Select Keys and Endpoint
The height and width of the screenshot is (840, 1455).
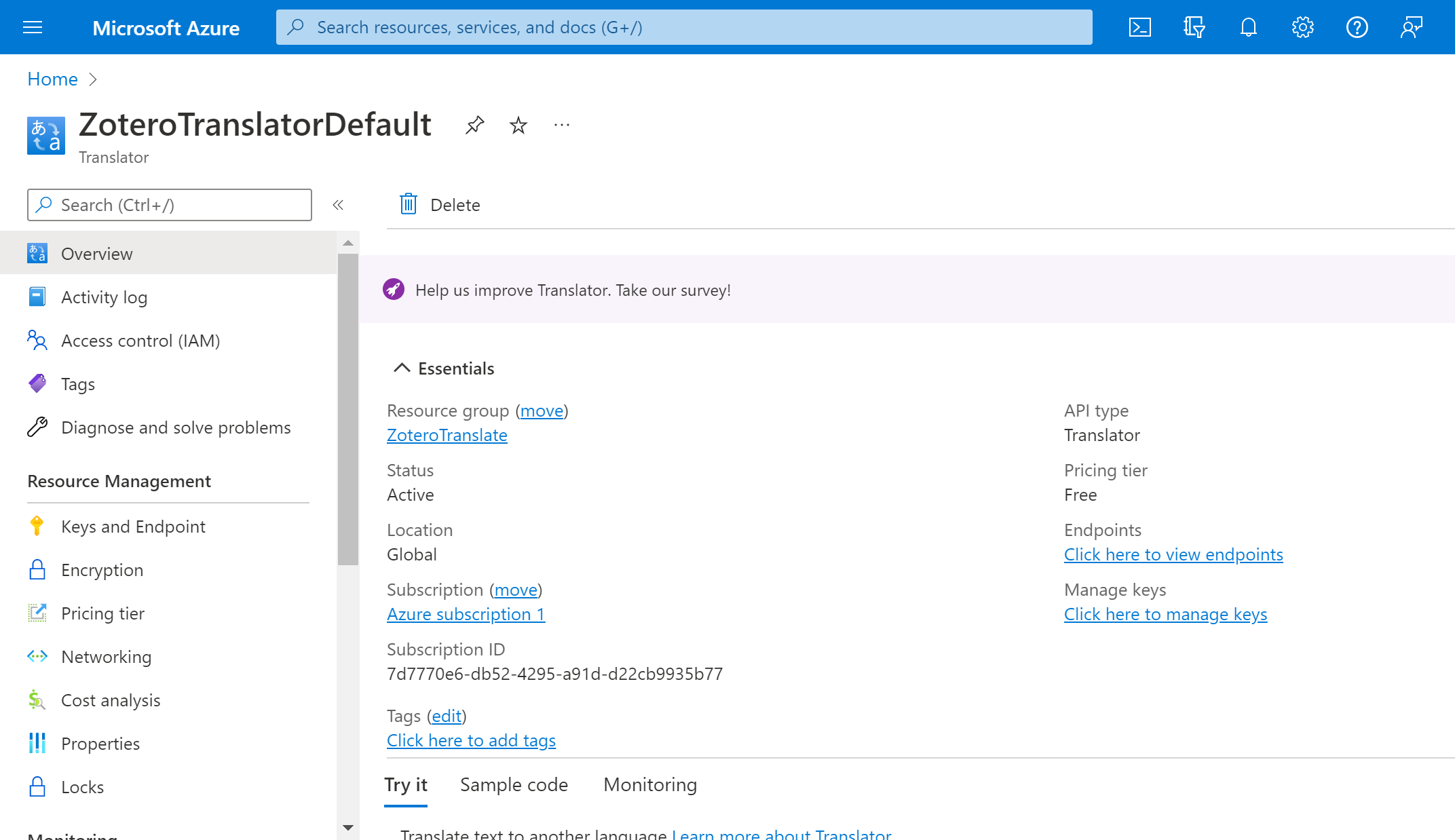tap(133, 526)
